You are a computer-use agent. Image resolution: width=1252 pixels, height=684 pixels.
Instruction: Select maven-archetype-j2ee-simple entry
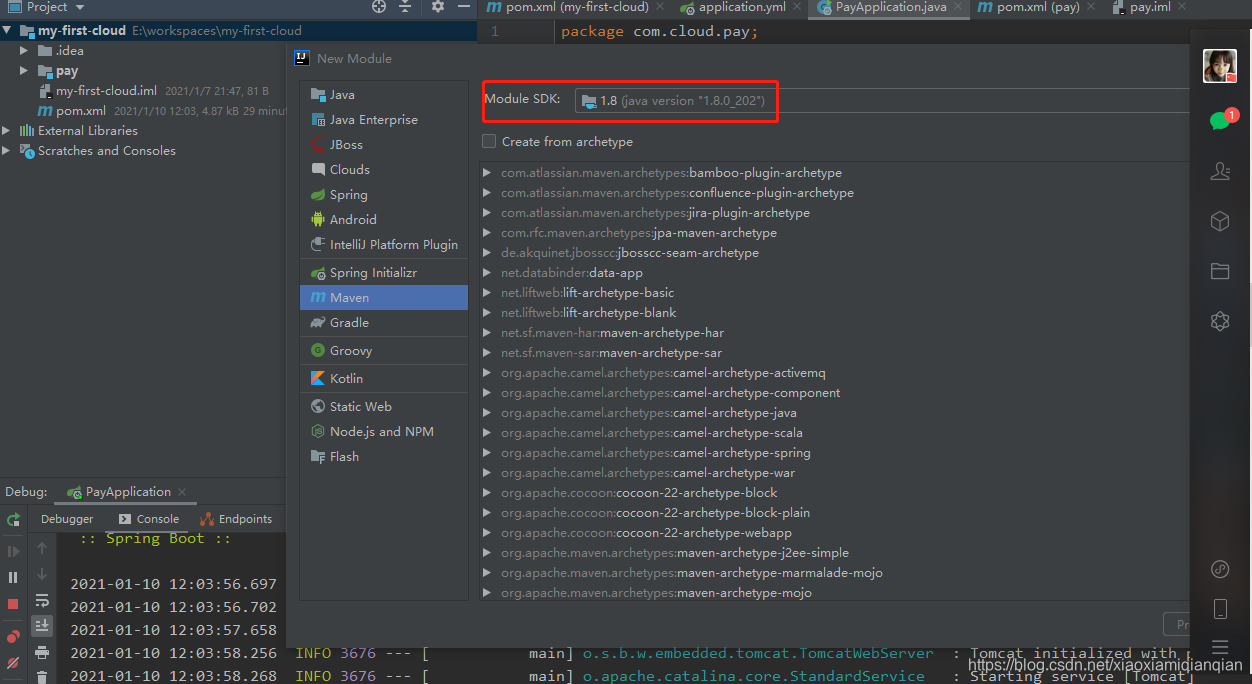(x=674, y=553)
